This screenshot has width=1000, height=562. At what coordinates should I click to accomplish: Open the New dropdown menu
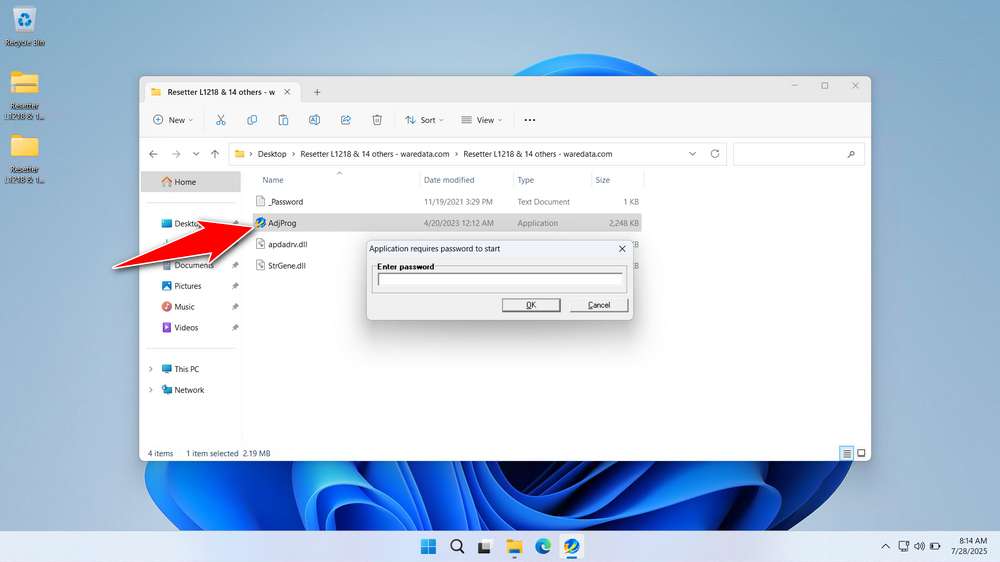(173, 120)
